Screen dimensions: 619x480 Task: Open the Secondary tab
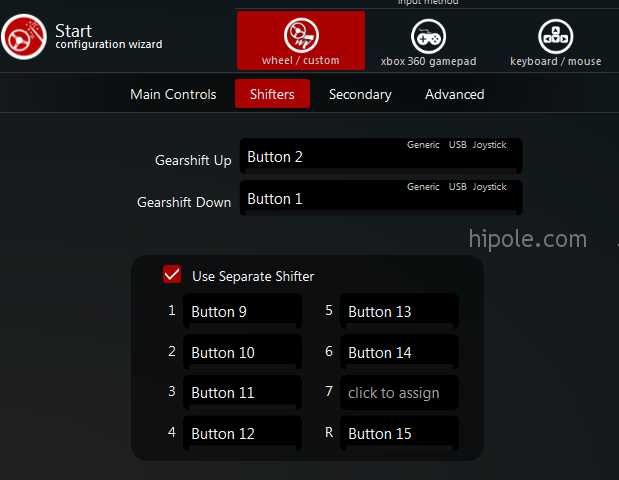point(360,94)
